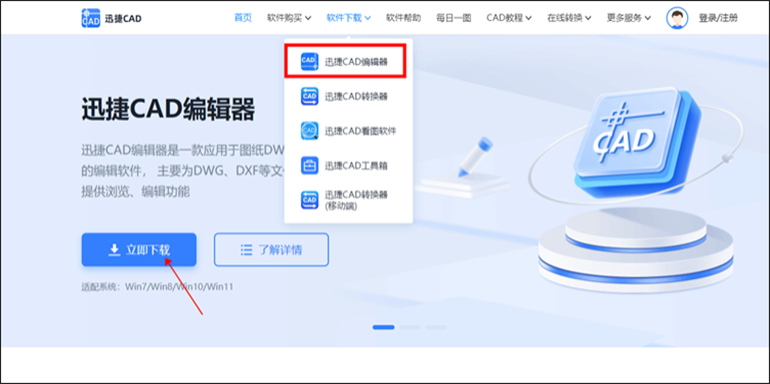770x384 pixels.
Task: Click the 迅捷CAD编辑器 icon in the dropdown
Action: click(309, 61)
